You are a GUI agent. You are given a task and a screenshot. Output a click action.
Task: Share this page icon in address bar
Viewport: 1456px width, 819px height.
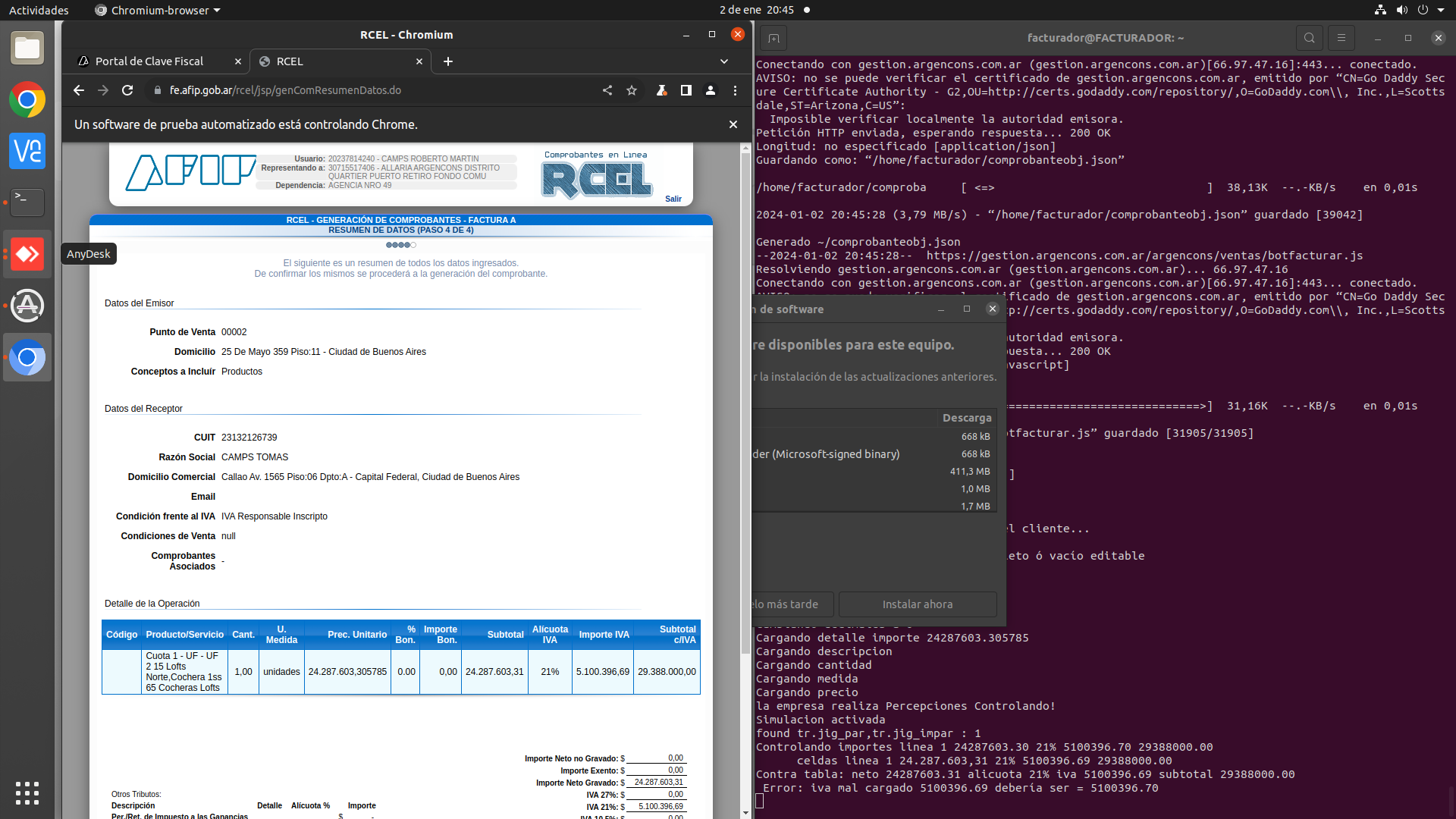(607, 90)
